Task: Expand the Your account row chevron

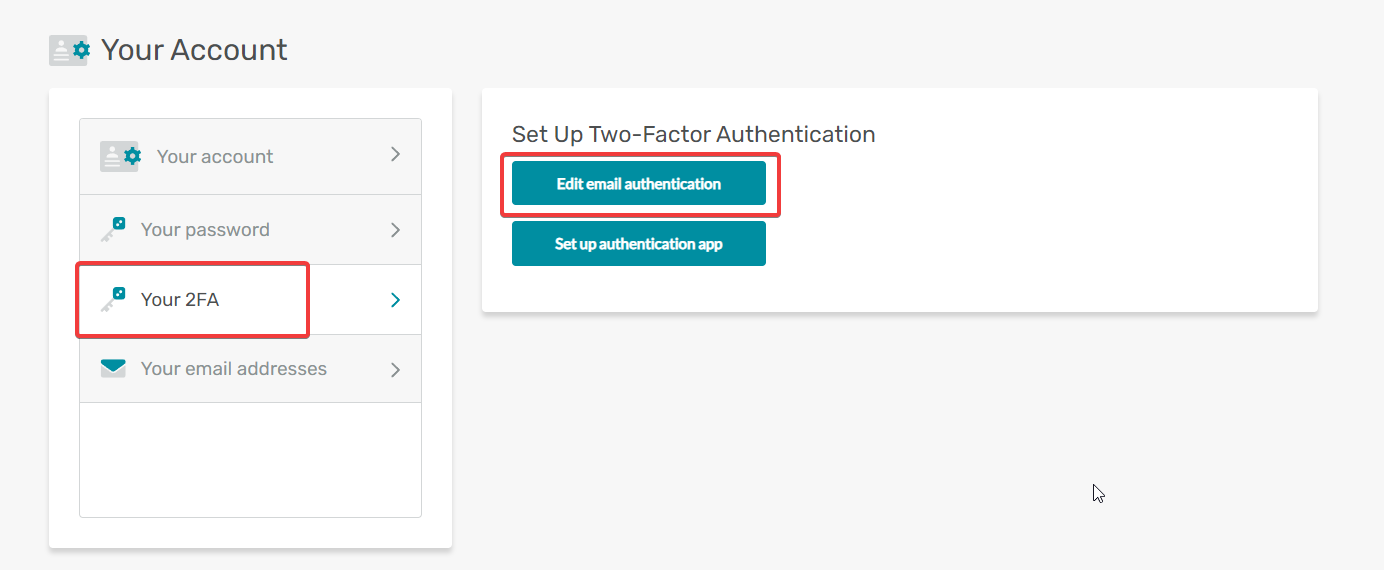Action: point(395,155)
